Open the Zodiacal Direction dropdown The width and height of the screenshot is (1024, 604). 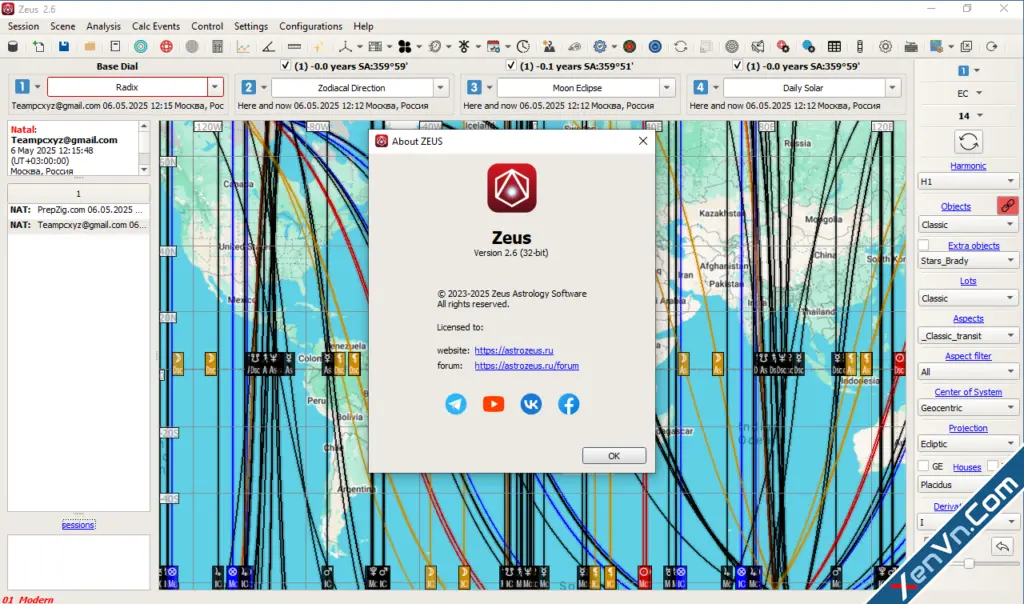[441, 87]
